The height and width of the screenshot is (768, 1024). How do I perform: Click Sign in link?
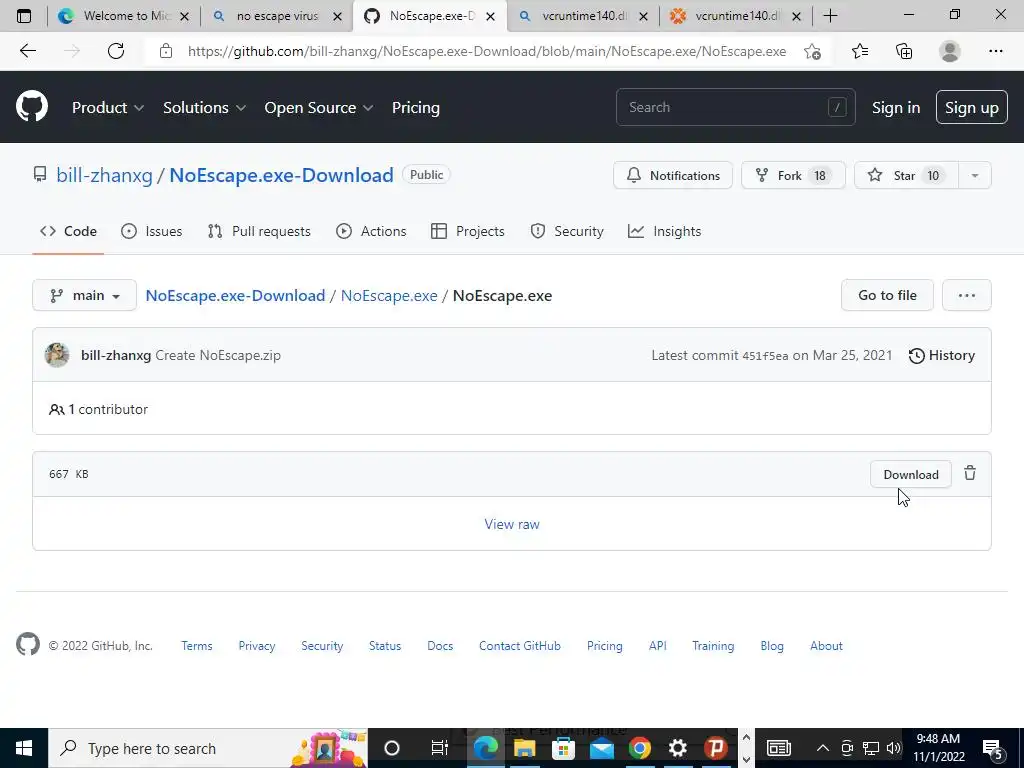pyautogui.click(x=896, y=107)
